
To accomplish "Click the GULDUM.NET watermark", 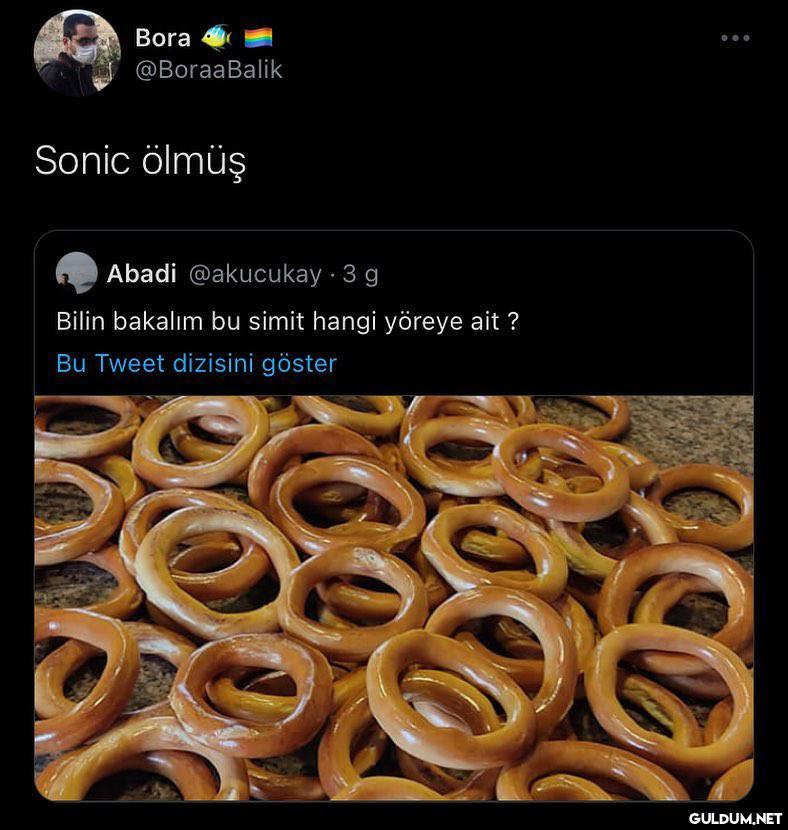I will pyautogui.click(x=735, y=818).
